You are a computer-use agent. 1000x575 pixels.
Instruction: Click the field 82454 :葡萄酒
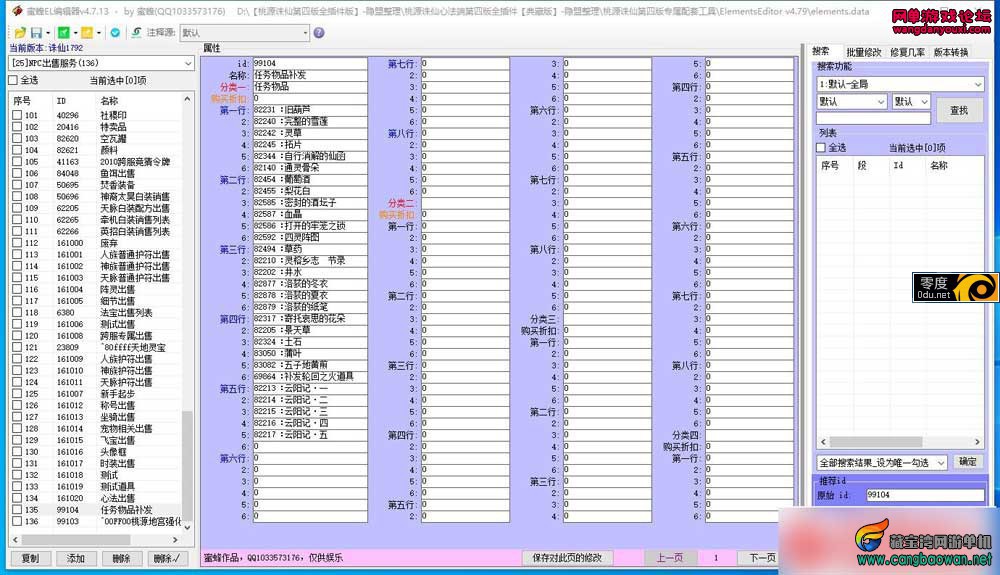click(310, 179)
